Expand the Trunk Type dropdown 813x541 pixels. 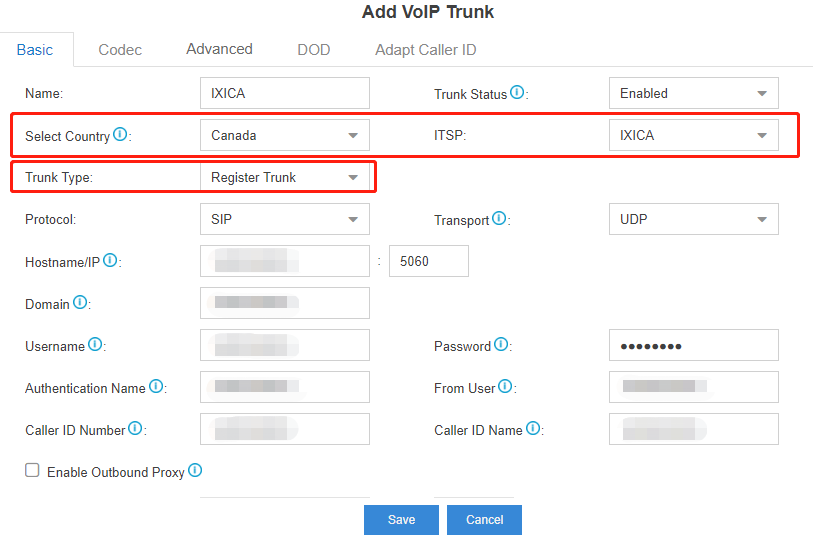pyautogui.click(x=284, y=177)
